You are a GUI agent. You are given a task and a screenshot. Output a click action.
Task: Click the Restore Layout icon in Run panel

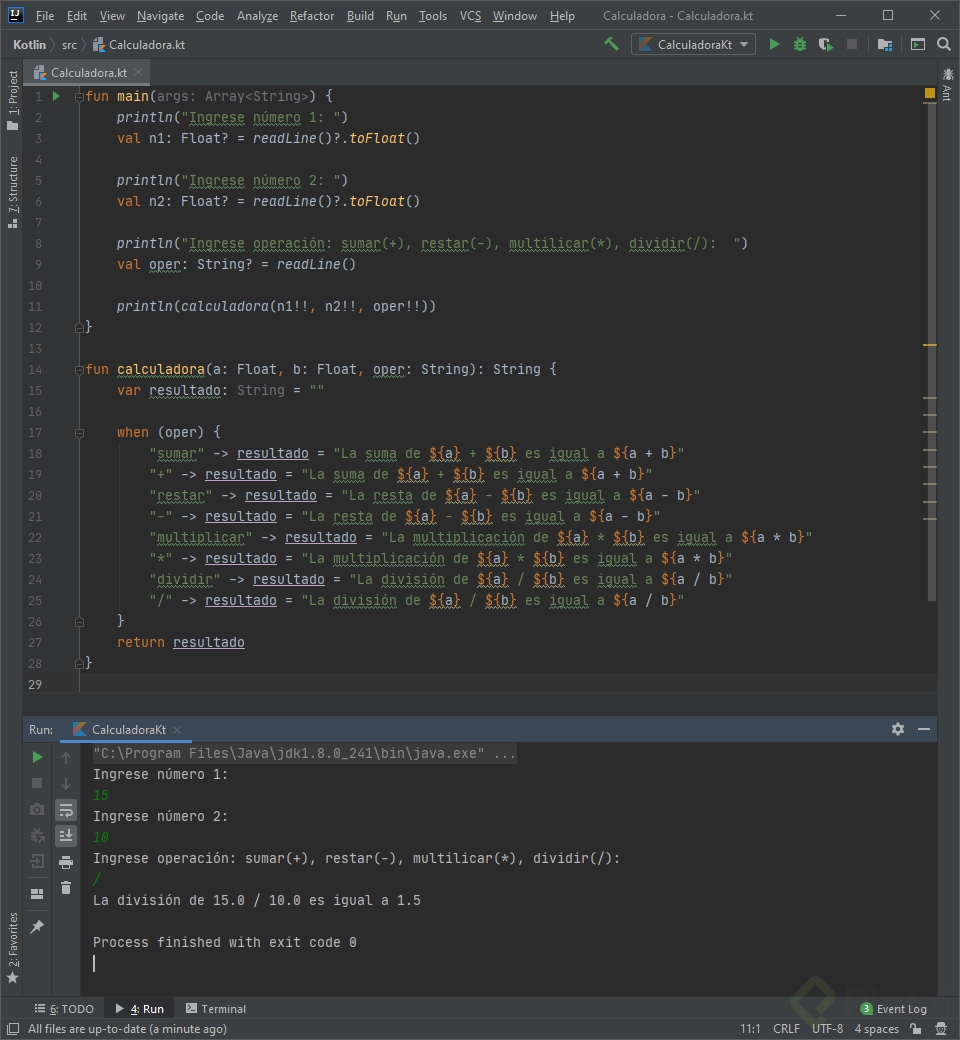coord(37,893)
